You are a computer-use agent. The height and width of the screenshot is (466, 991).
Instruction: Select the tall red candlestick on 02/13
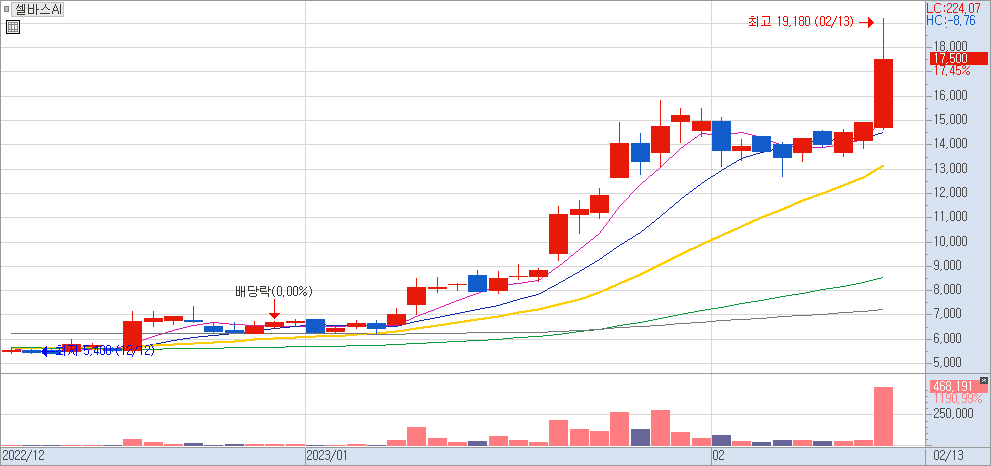click(883, 93)
